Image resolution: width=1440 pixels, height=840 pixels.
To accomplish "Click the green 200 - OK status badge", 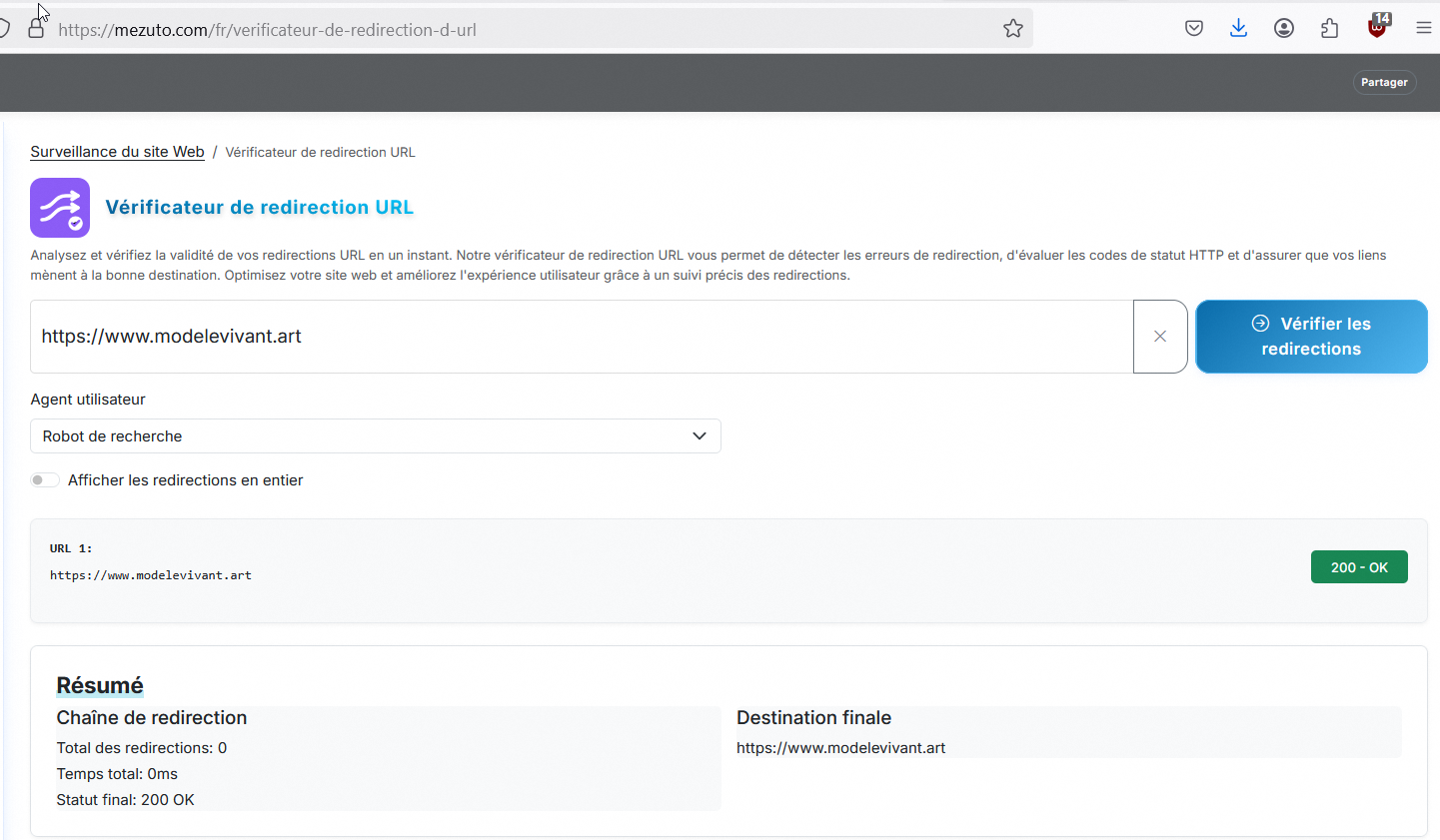I will [x=1358, y=567].
